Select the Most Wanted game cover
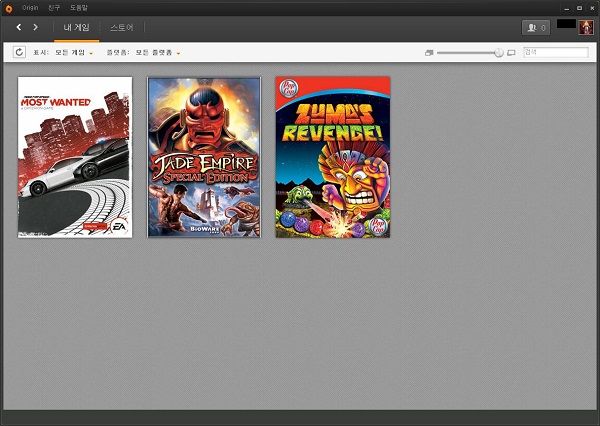The image size is (600, 426). (x=75, y=157)
